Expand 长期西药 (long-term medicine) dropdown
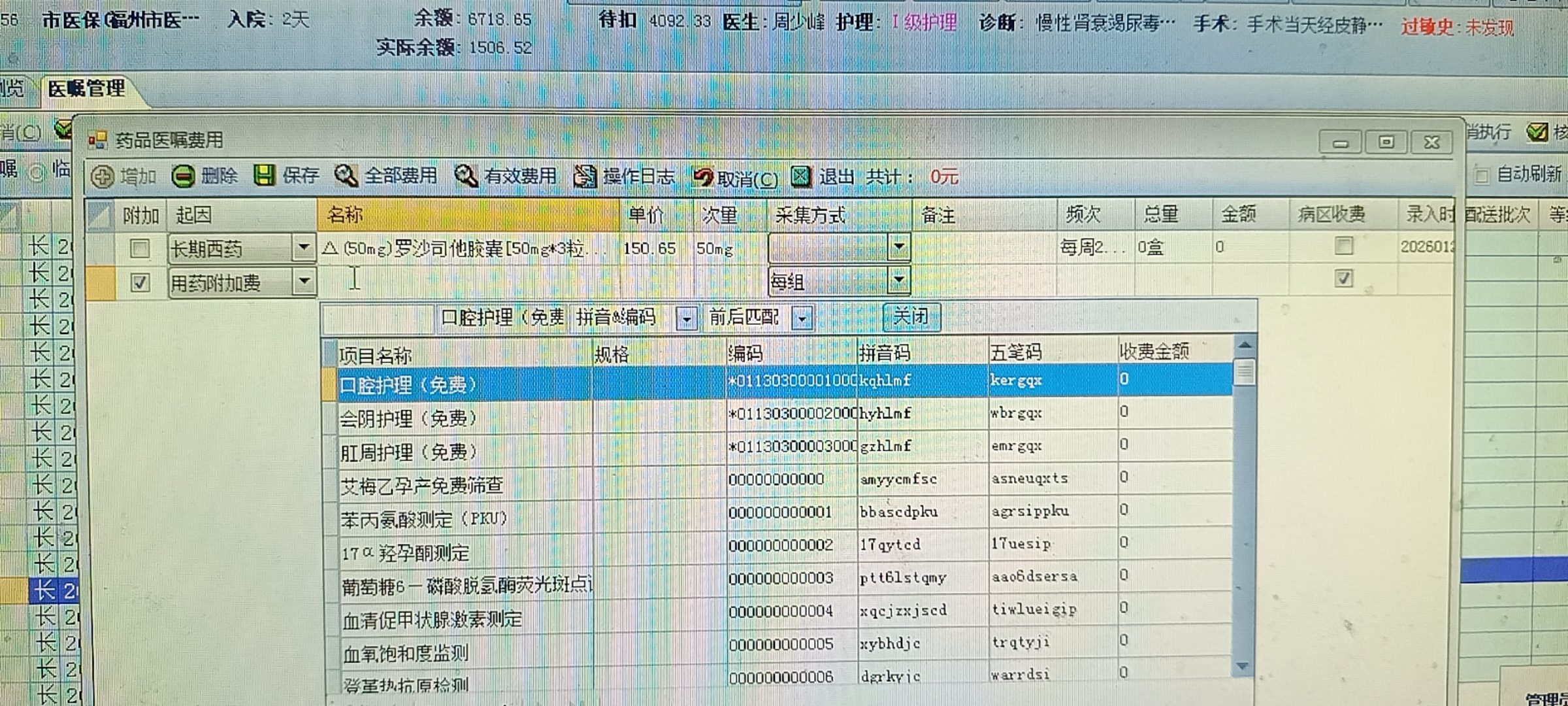Image resolution: width=1568 pixels, height=706 pixels. click(x=303, y=248)
